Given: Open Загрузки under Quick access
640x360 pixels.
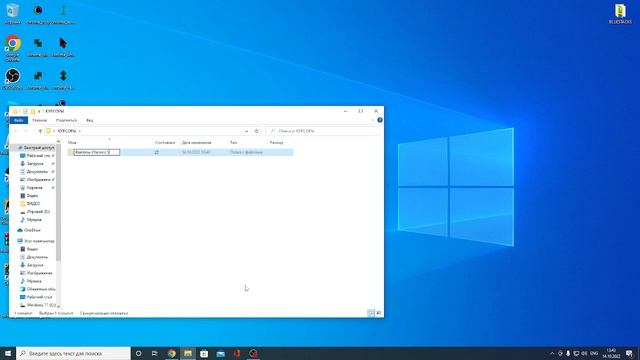Looking at the screenshot, I should tap(35, 164).
